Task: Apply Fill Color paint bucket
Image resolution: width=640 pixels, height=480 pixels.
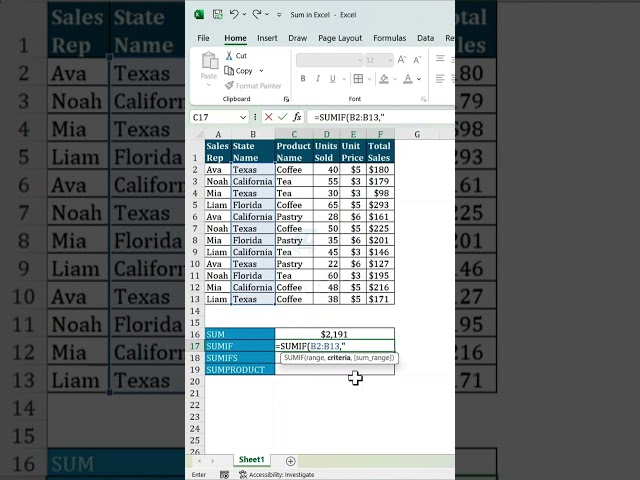Action: (x=384, y=78)
